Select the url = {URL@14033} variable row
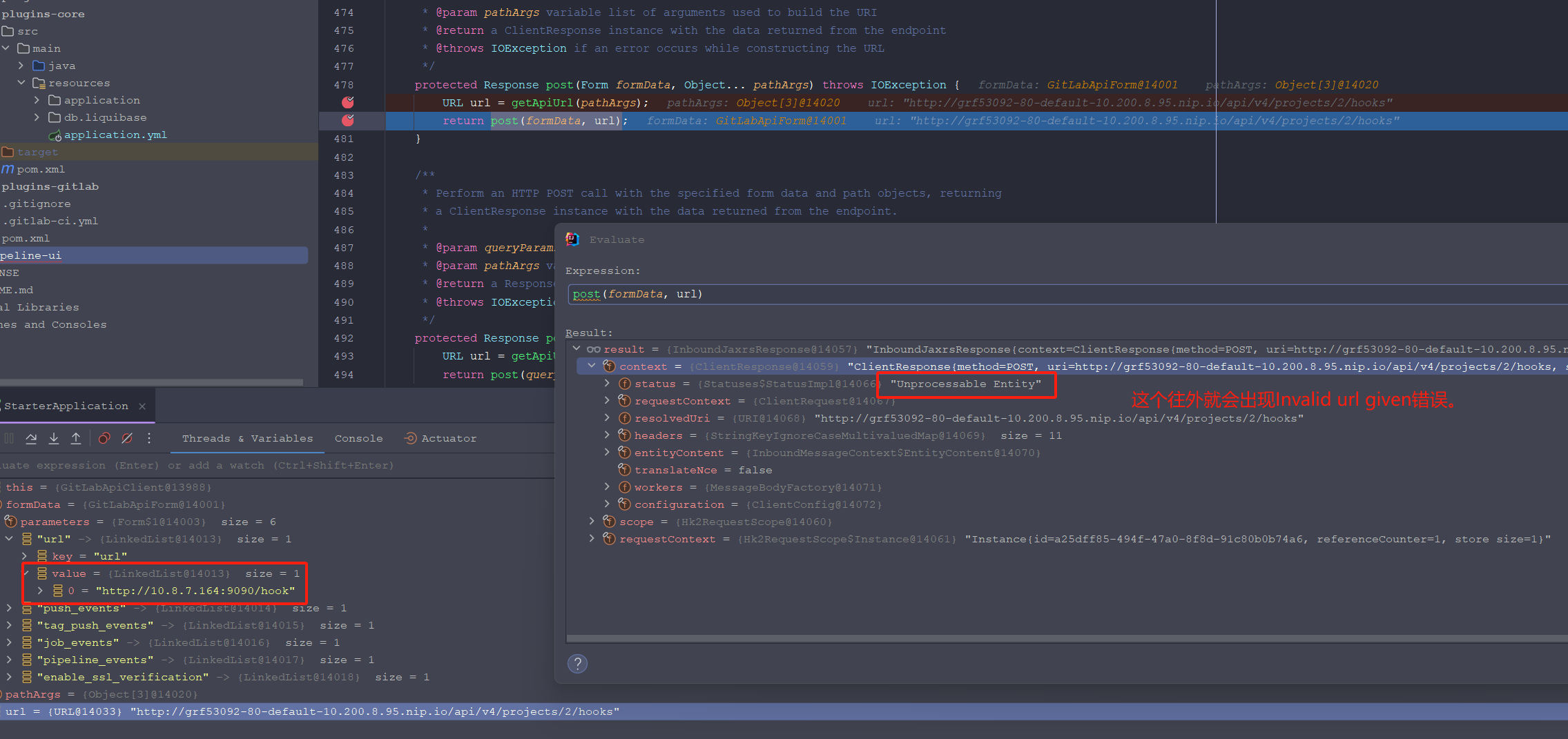The width and height of the screenshot is (1568, 739). pos(784,711)
